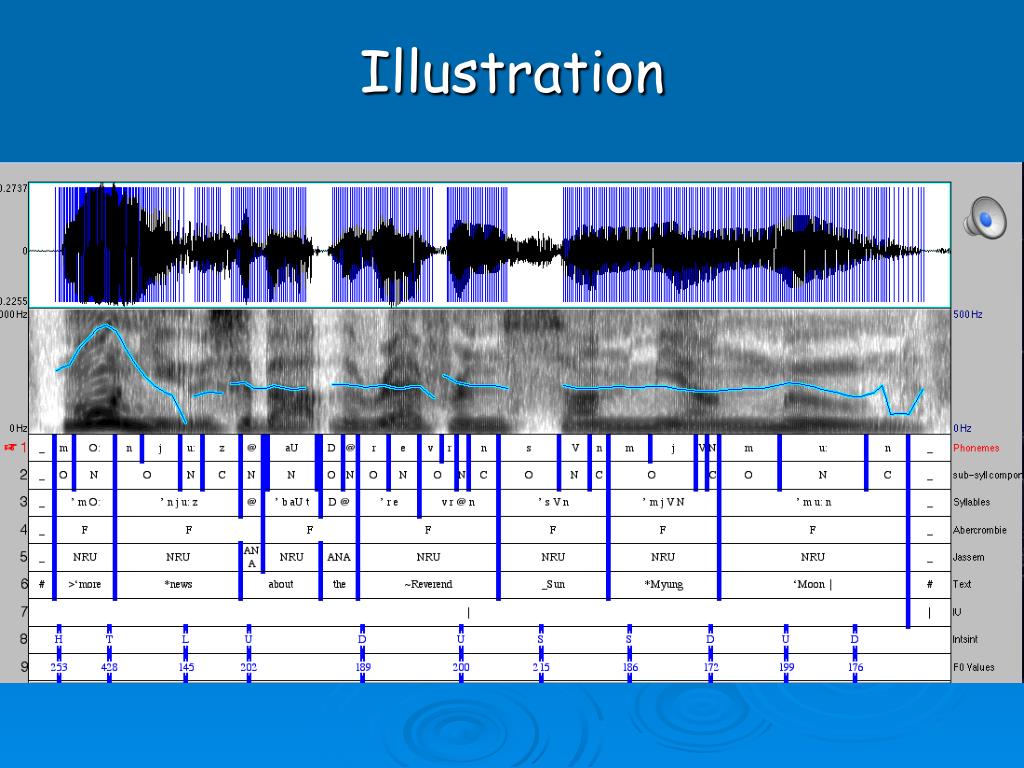Click the '500 Hz' pitch ceiling label

(x=968, y=314)
